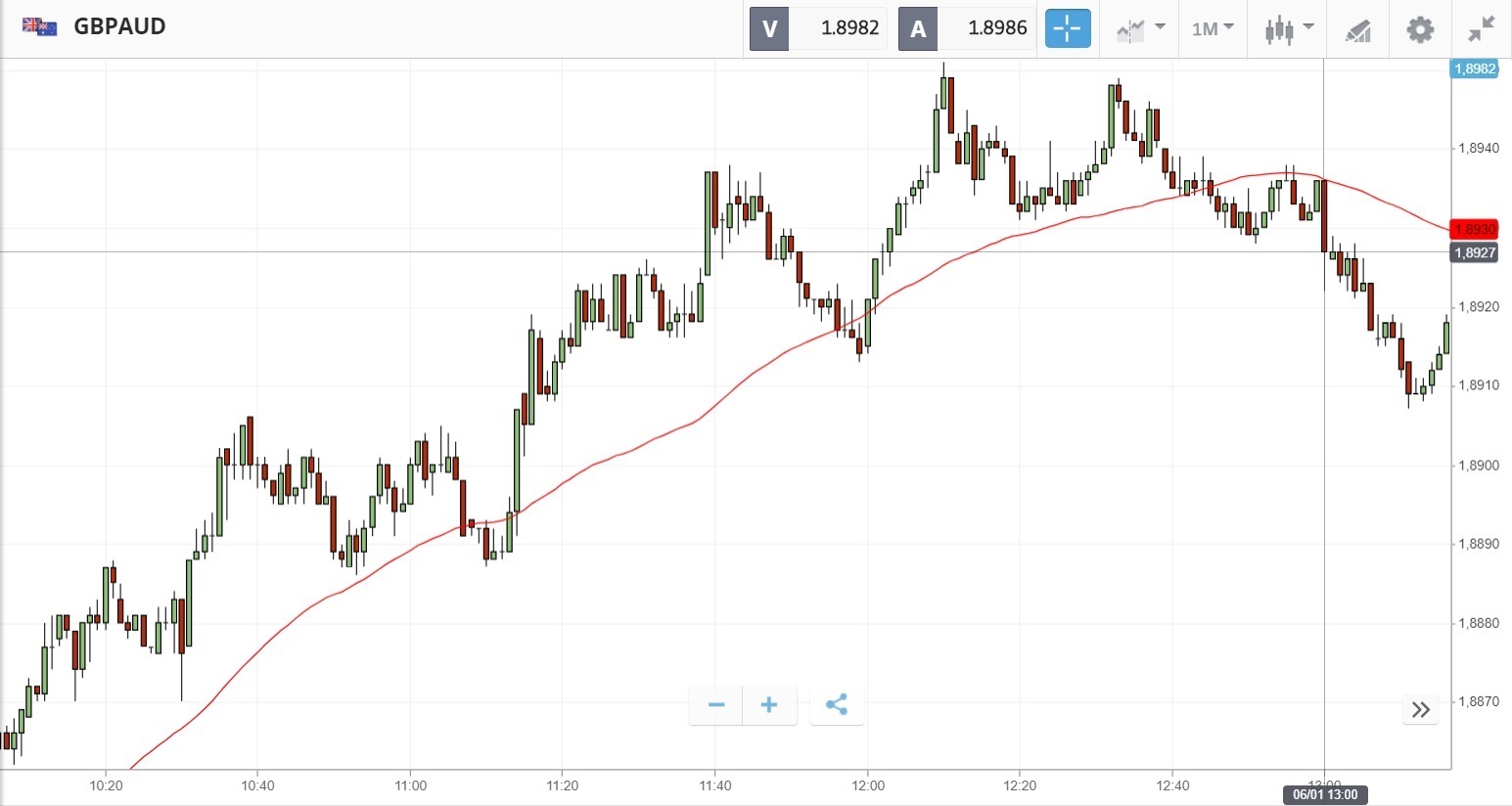Click the GBPAUD flag icon

(40, 26)
